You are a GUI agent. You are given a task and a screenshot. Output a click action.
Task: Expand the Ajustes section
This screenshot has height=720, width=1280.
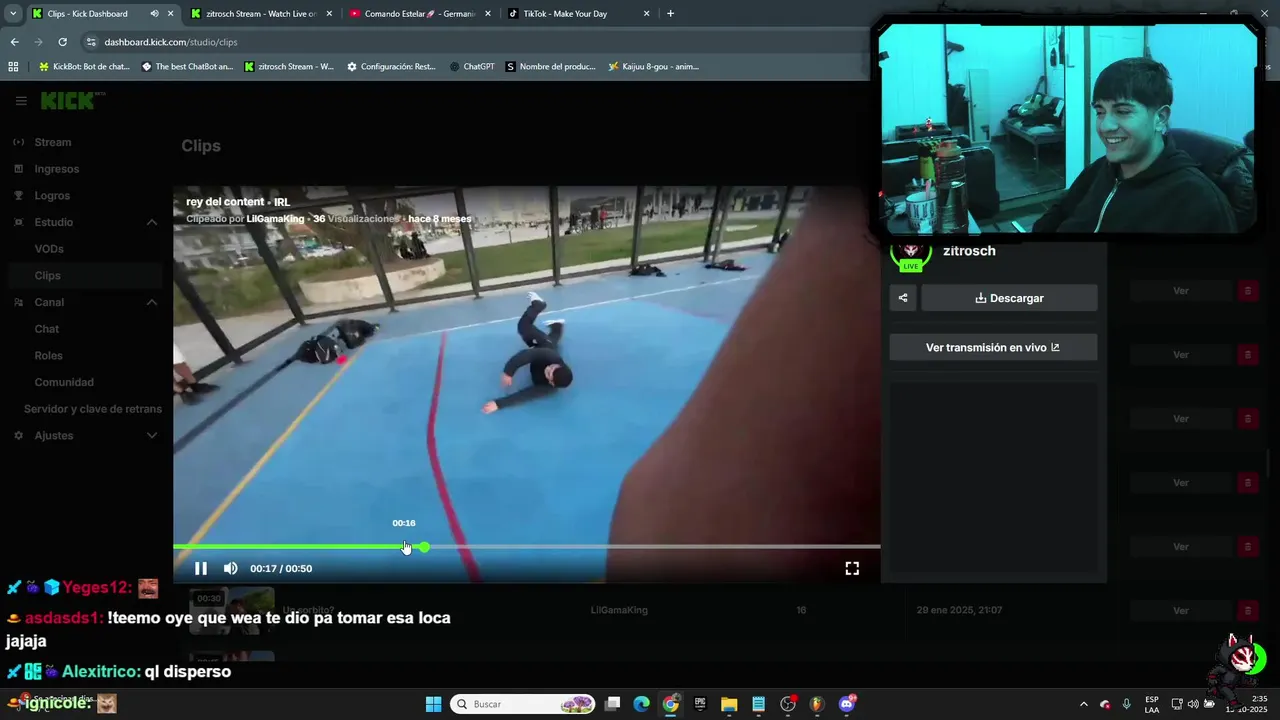pyautogui.click(x=152, y=435)
